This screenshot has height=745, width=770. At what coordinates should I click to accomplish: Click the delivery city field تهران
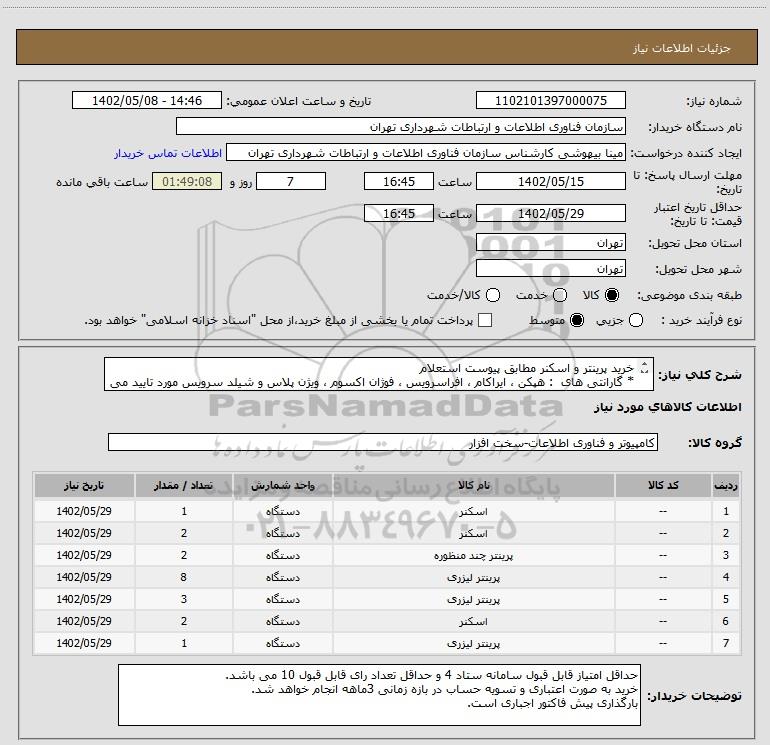tap(550, 269)
